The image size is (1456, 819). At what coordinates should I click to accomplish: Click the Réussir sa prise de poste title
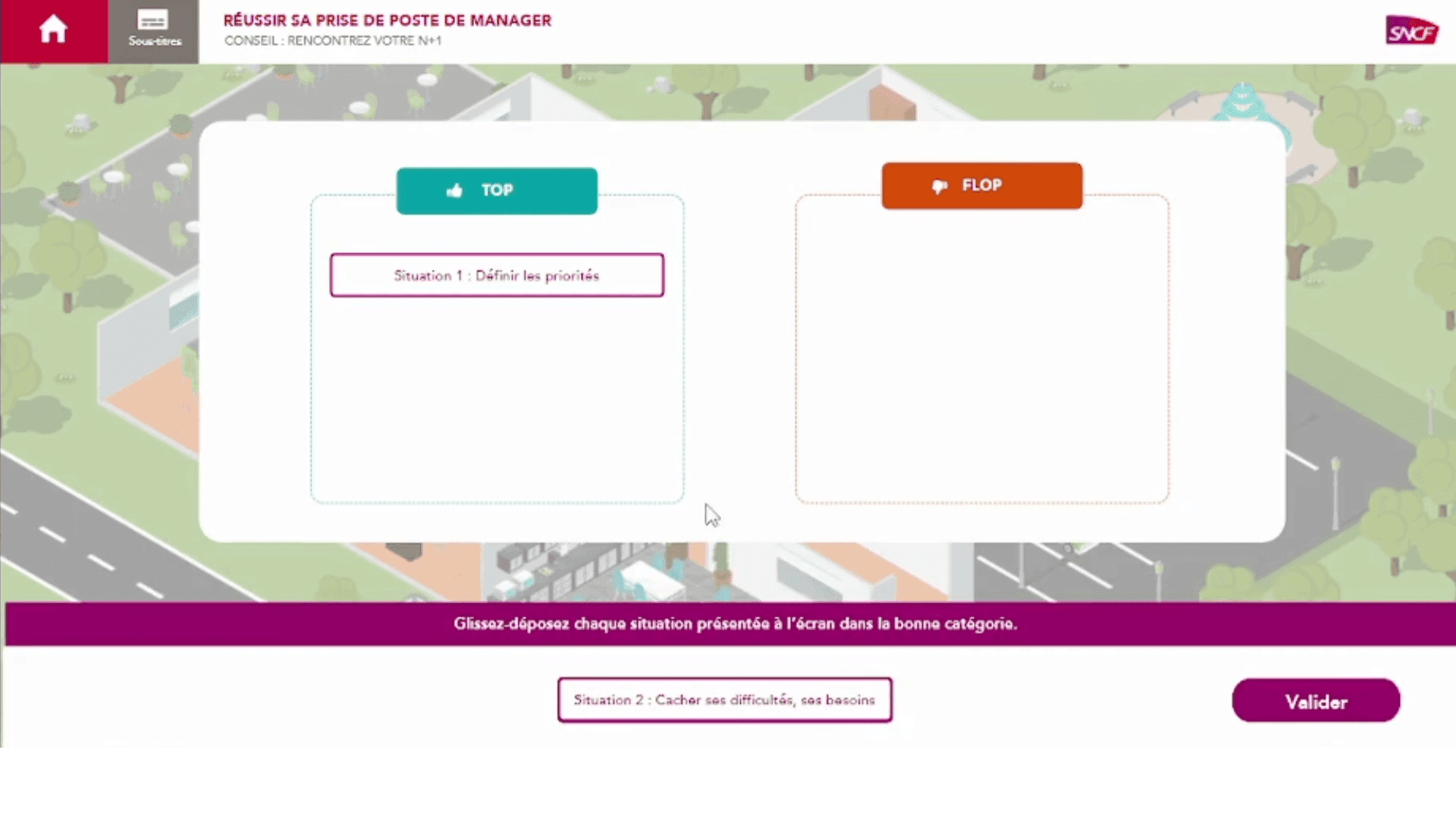pos(387,20)
